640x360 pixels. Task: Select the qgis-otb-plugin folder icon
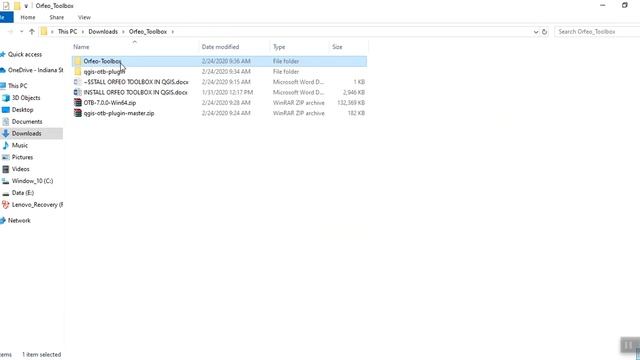(78, 71)
